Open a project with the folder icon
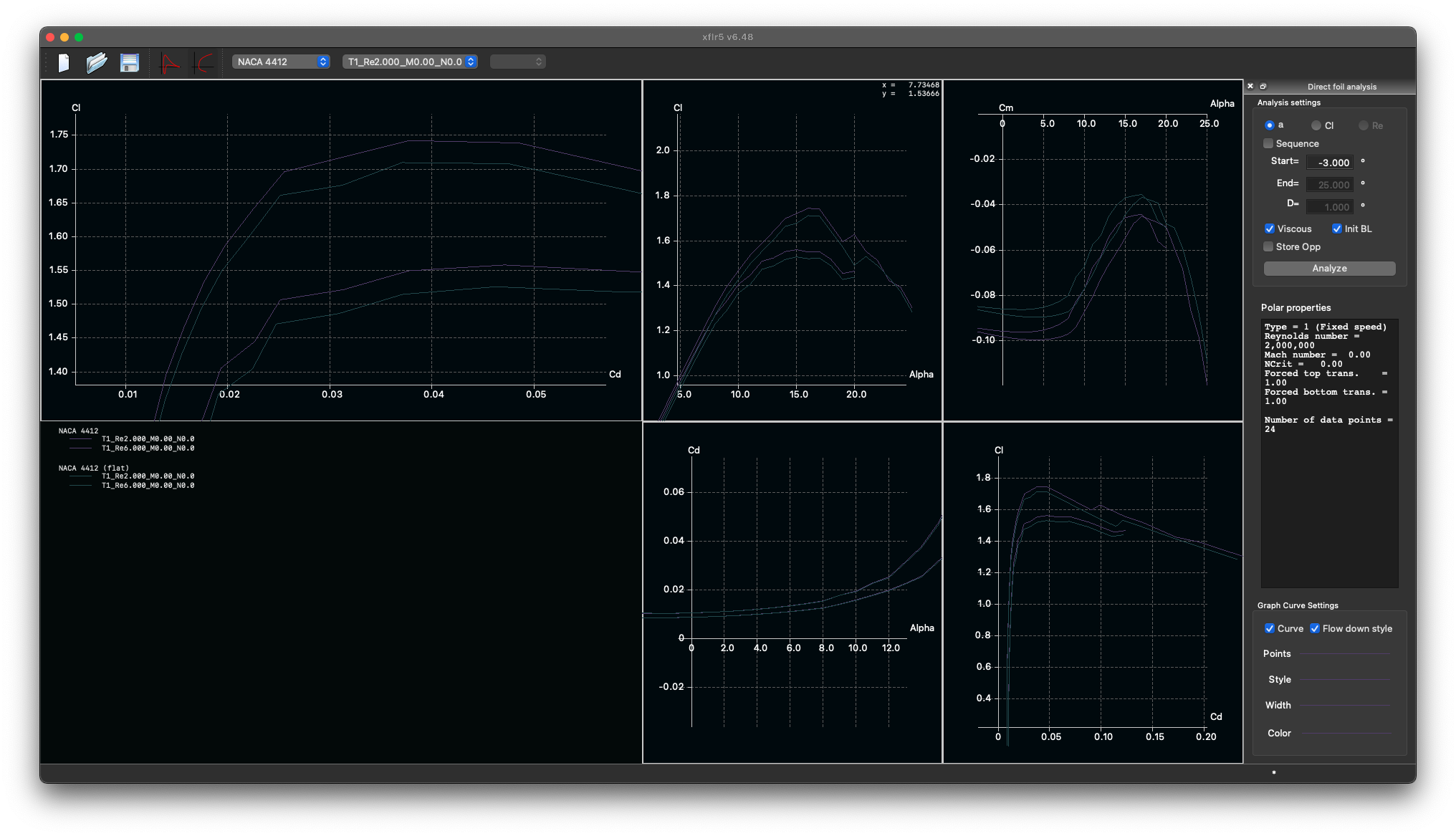The image size is (1456, 836). point(96,62)
